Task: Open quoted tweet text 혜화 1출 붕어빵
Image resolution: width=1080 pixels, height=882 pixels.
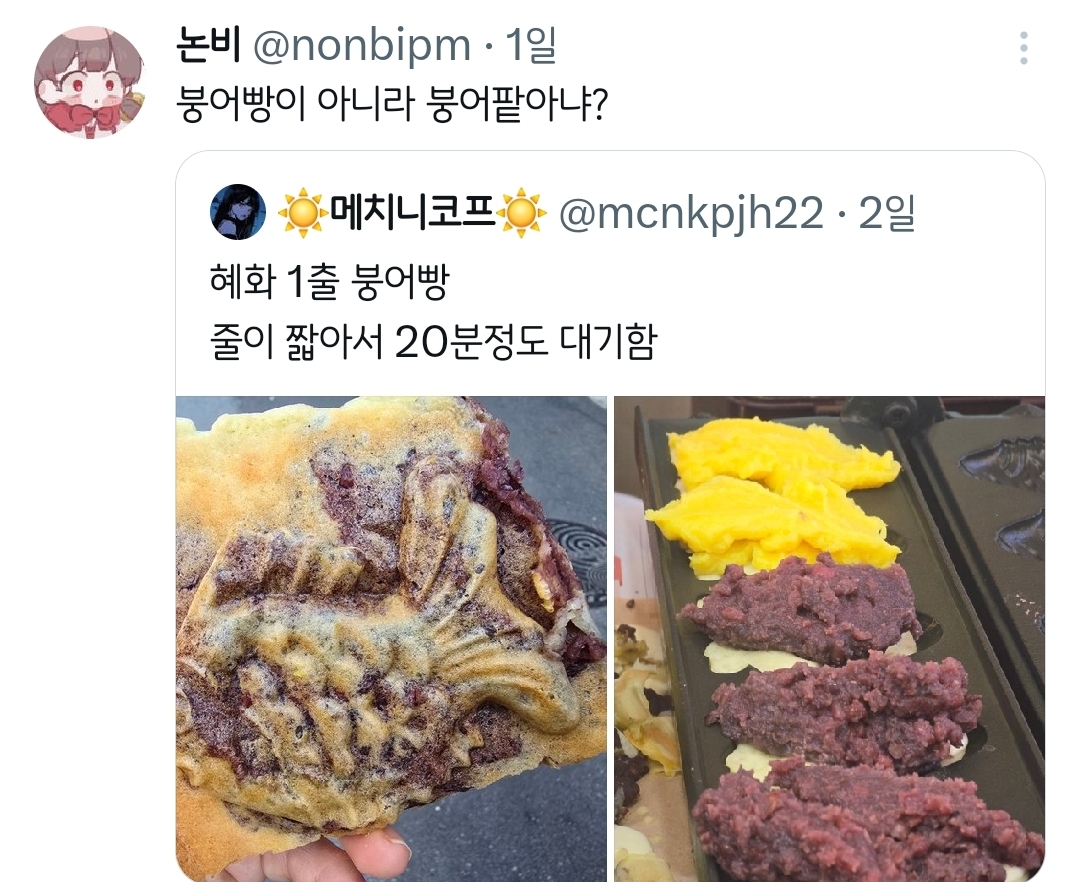Action: [x=329, y=282]
